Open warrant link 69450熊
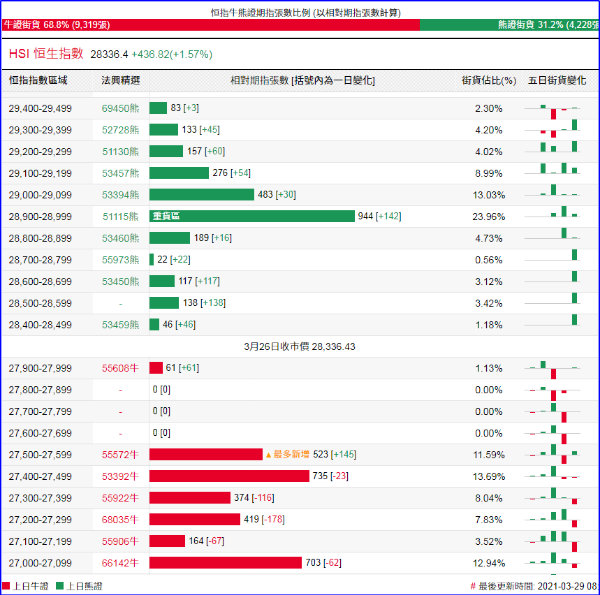600x595 pixels. click(x=120, y=109)
